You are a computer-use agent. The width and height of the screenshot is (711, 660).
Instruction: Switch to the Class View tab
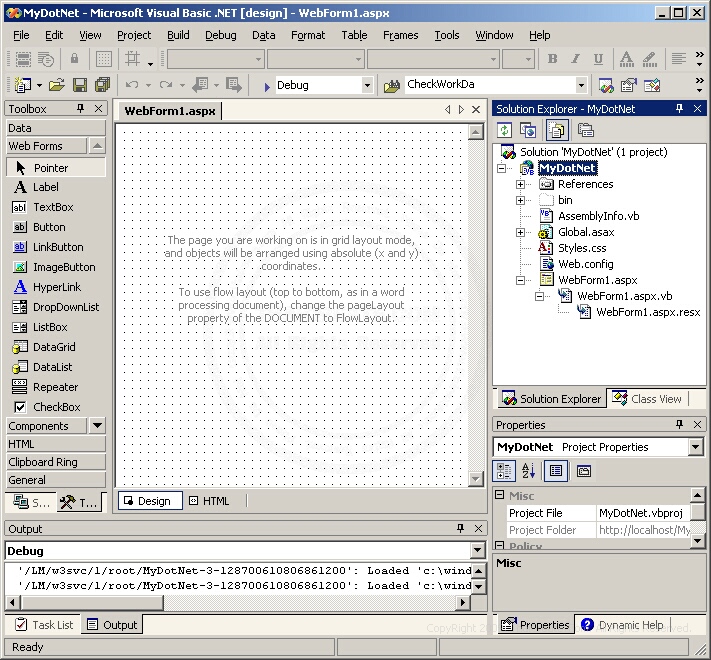647,399
